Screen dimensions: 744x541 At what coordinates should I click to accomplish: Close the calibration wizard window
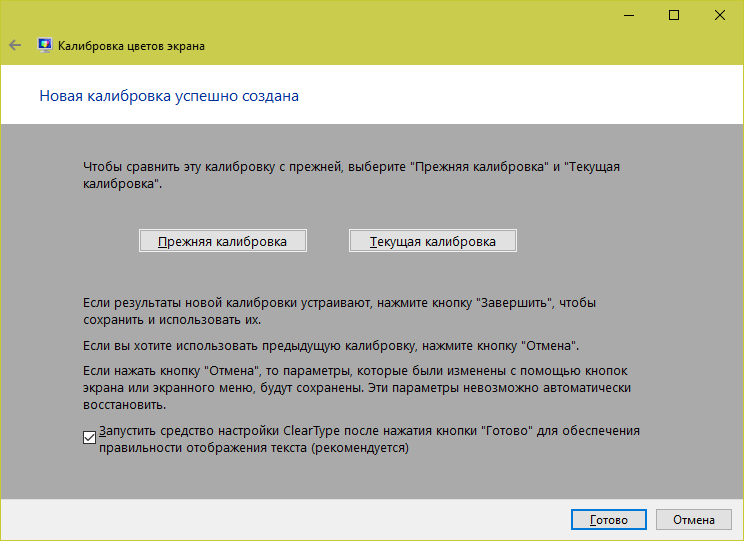pyautogui.click(x=720, y=15)
